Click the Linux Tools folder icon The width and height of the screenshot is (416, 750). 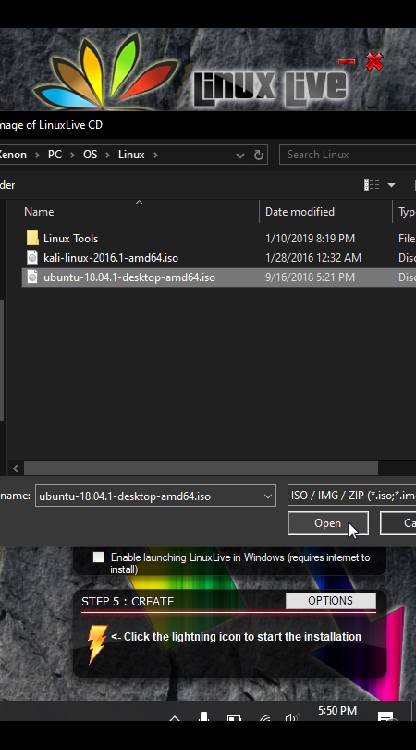click(33, 238)
